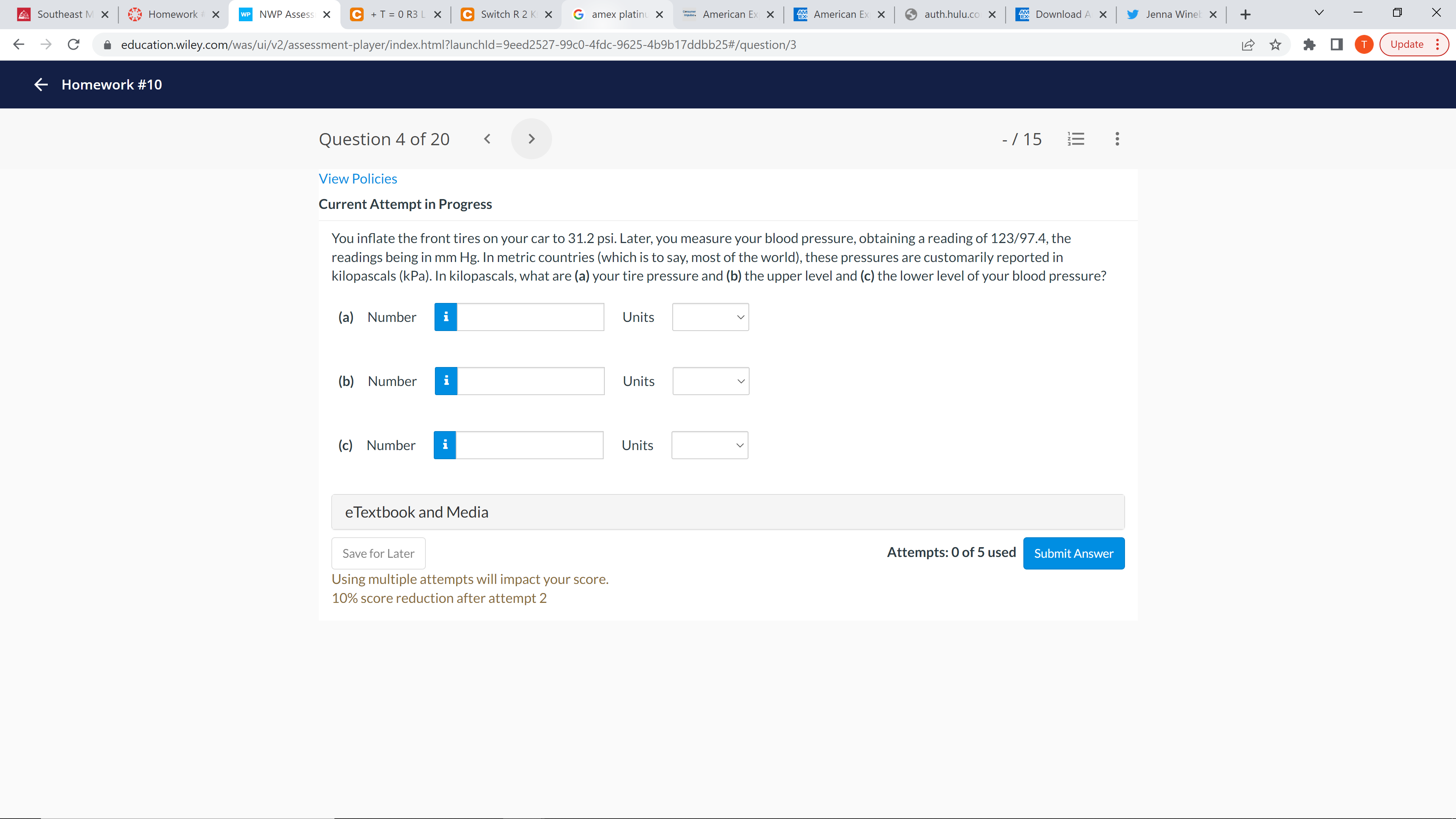
Task: Click the info icon for part (b)
Action: (x=446, y=381)
